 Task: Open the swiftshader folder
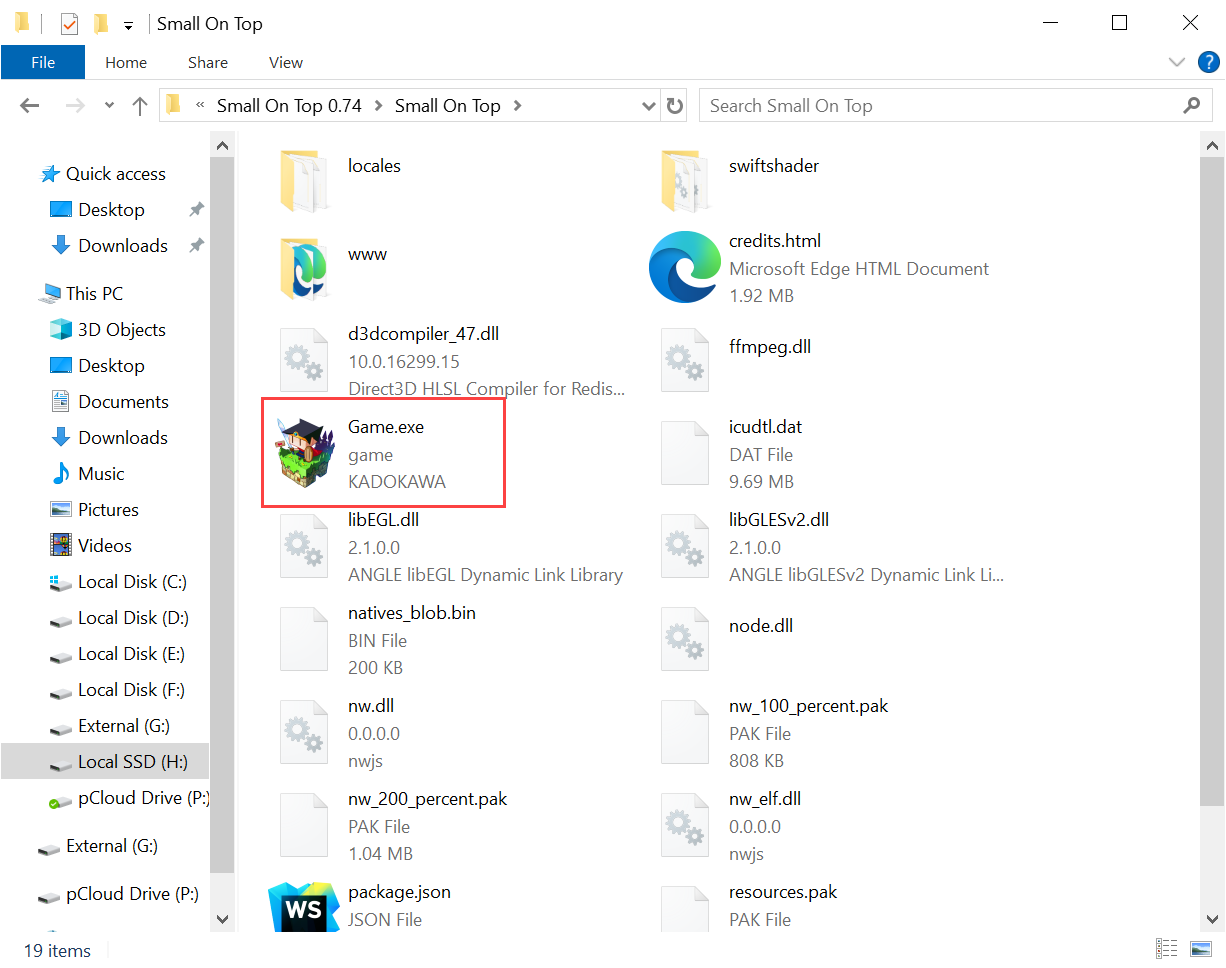click(684, 180)
